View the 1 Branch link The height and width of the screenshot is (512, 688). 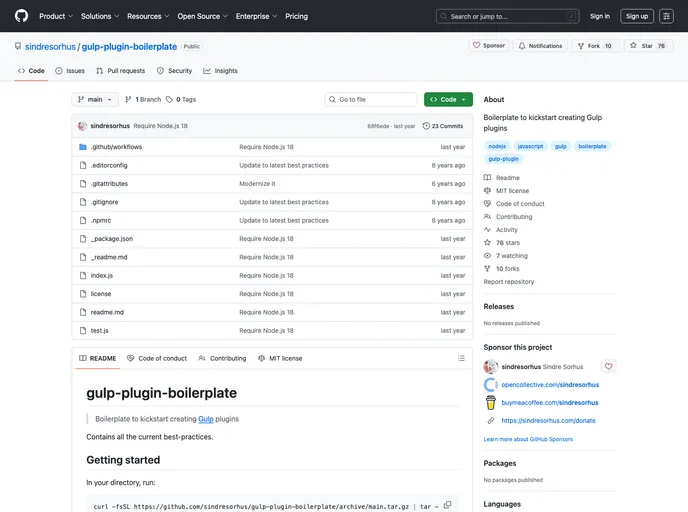click(143, 100)
